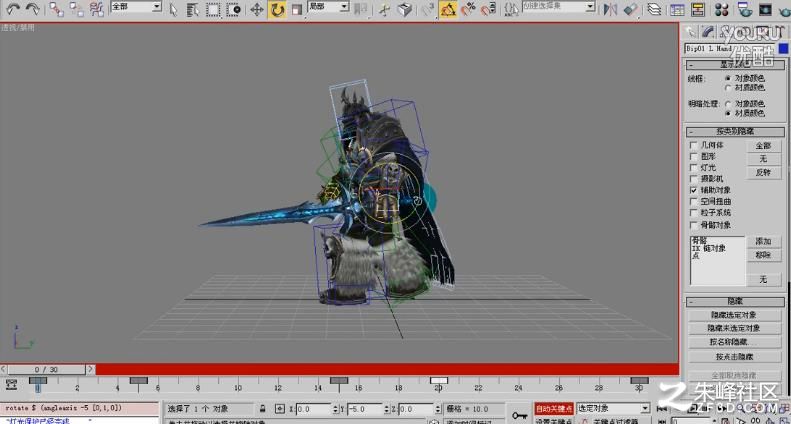
Task: Open the named selection sets dropdown
Action: 558,7
